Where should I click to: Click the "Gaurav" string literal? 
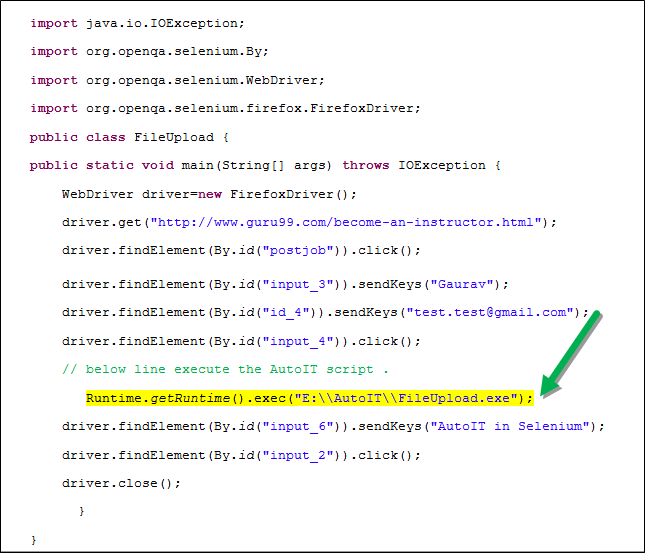464,284
